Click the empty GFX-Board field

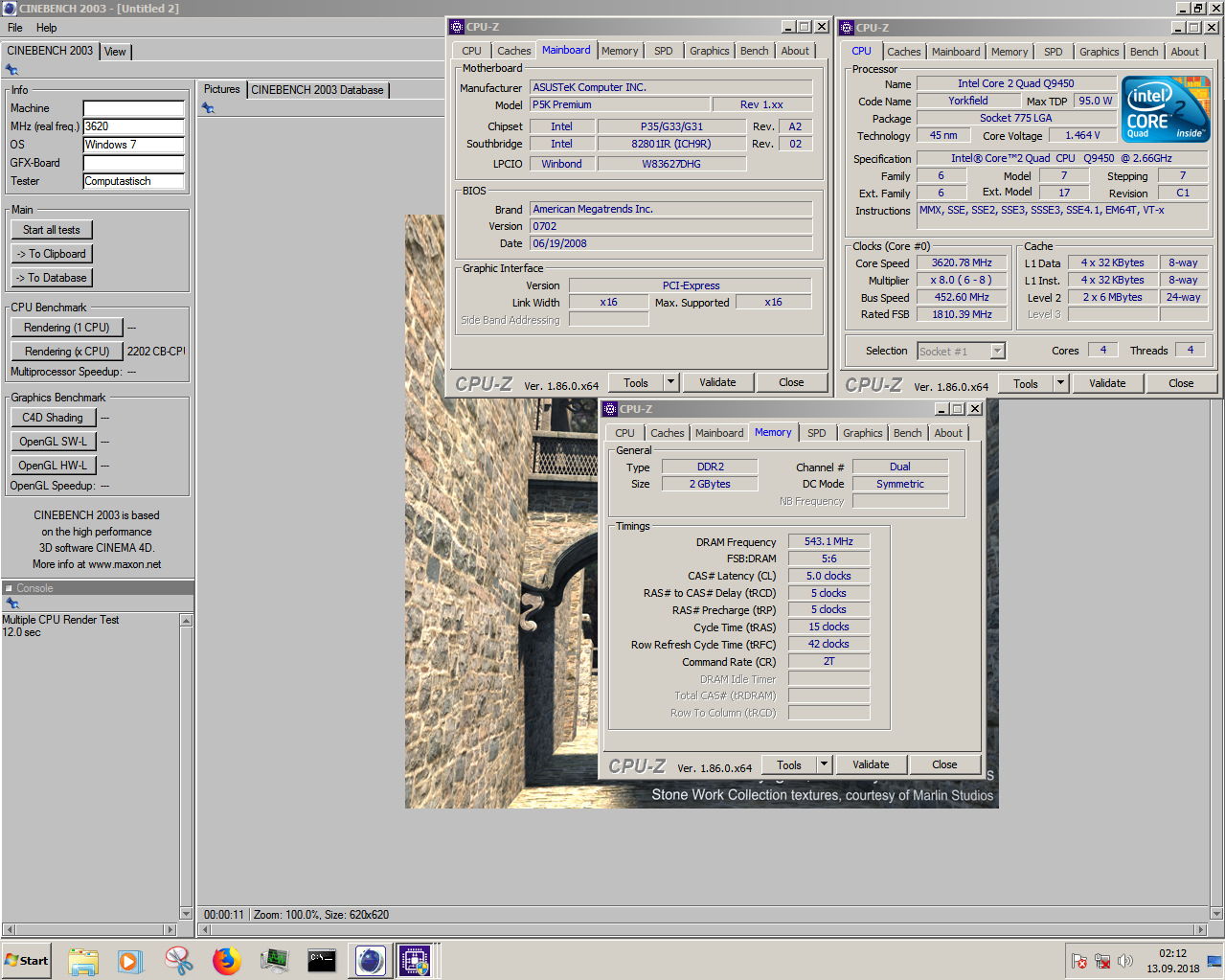(x=133, y=163)
